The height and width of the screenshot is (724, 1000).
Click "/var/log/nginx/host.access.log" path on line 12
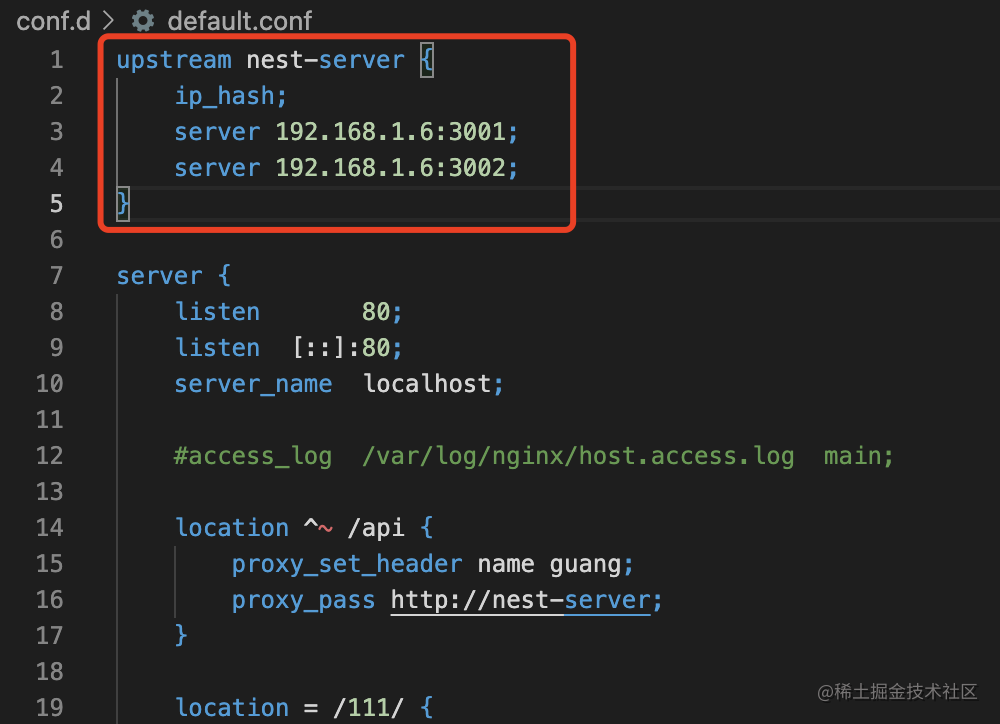(x=578, y=456)
